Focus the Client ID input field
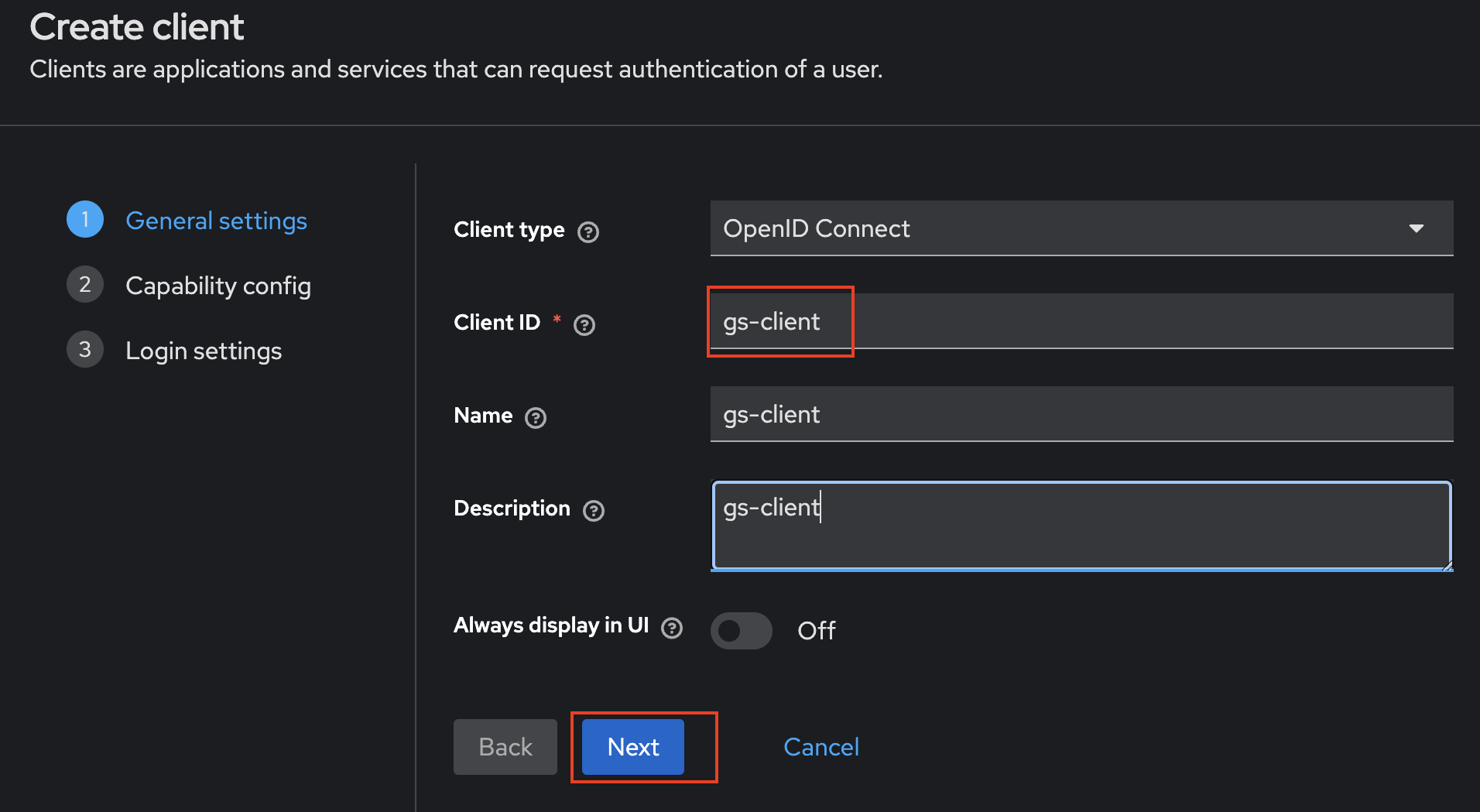 1081,321
